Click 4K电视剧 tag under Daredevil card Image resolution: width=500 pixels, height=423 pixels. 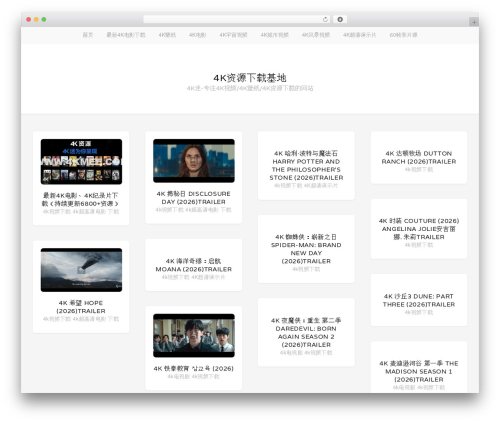pos(291,353)
